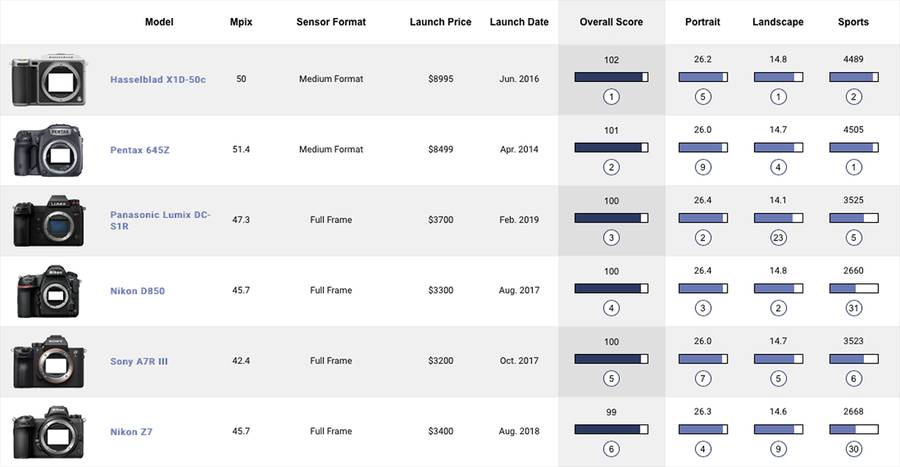Viewport: 900px width, 467px height.
Task: Open the Sony A7R III camera image
Action: (x=46, y=361)
